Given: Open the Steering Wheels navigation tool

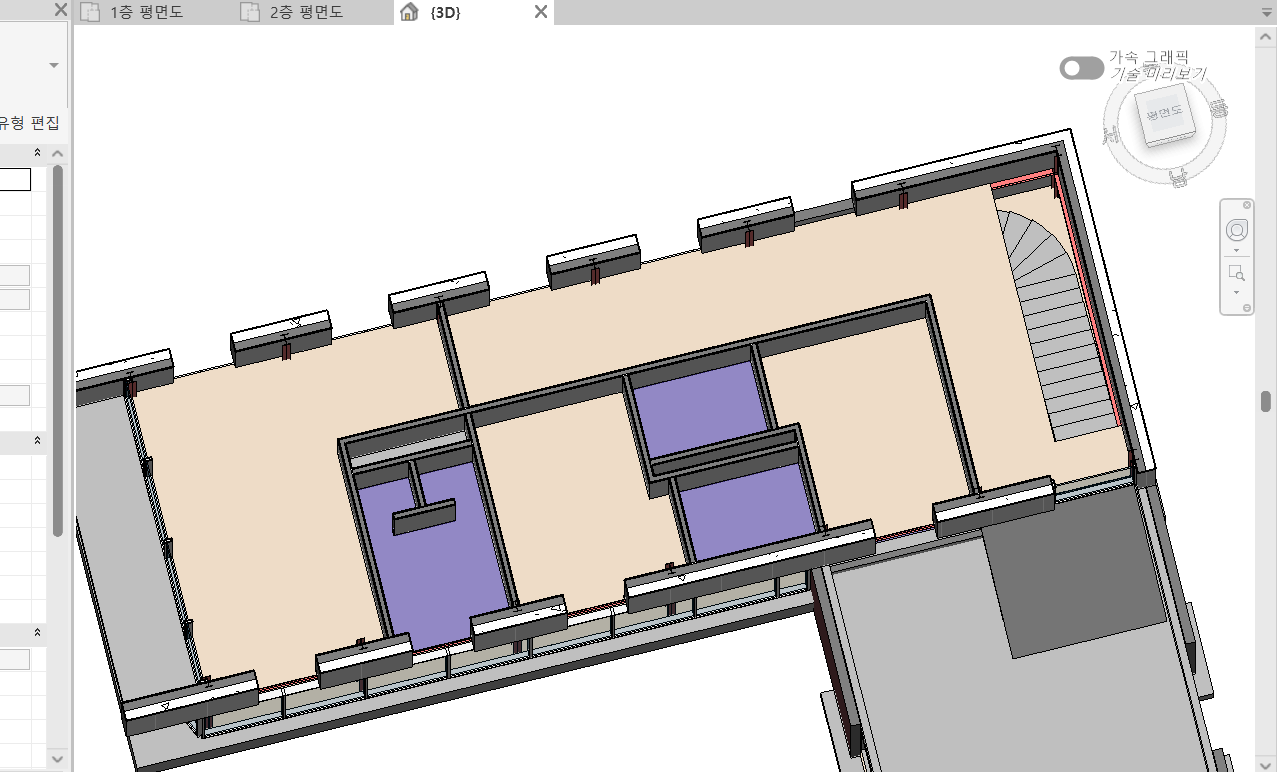Looking at the screenshot, I should tap(1236, 229).
